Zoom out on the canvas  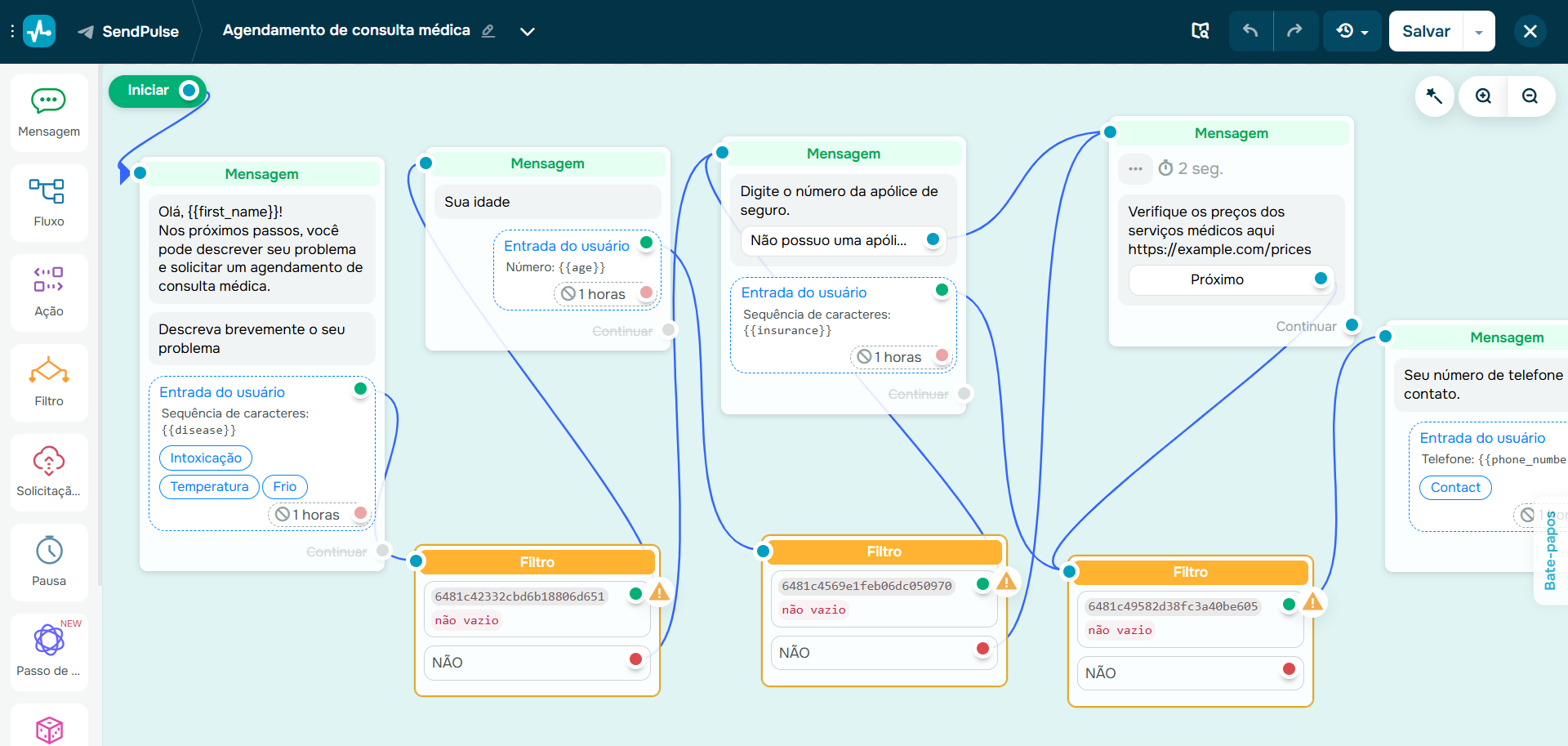(x=1530, y=96)
